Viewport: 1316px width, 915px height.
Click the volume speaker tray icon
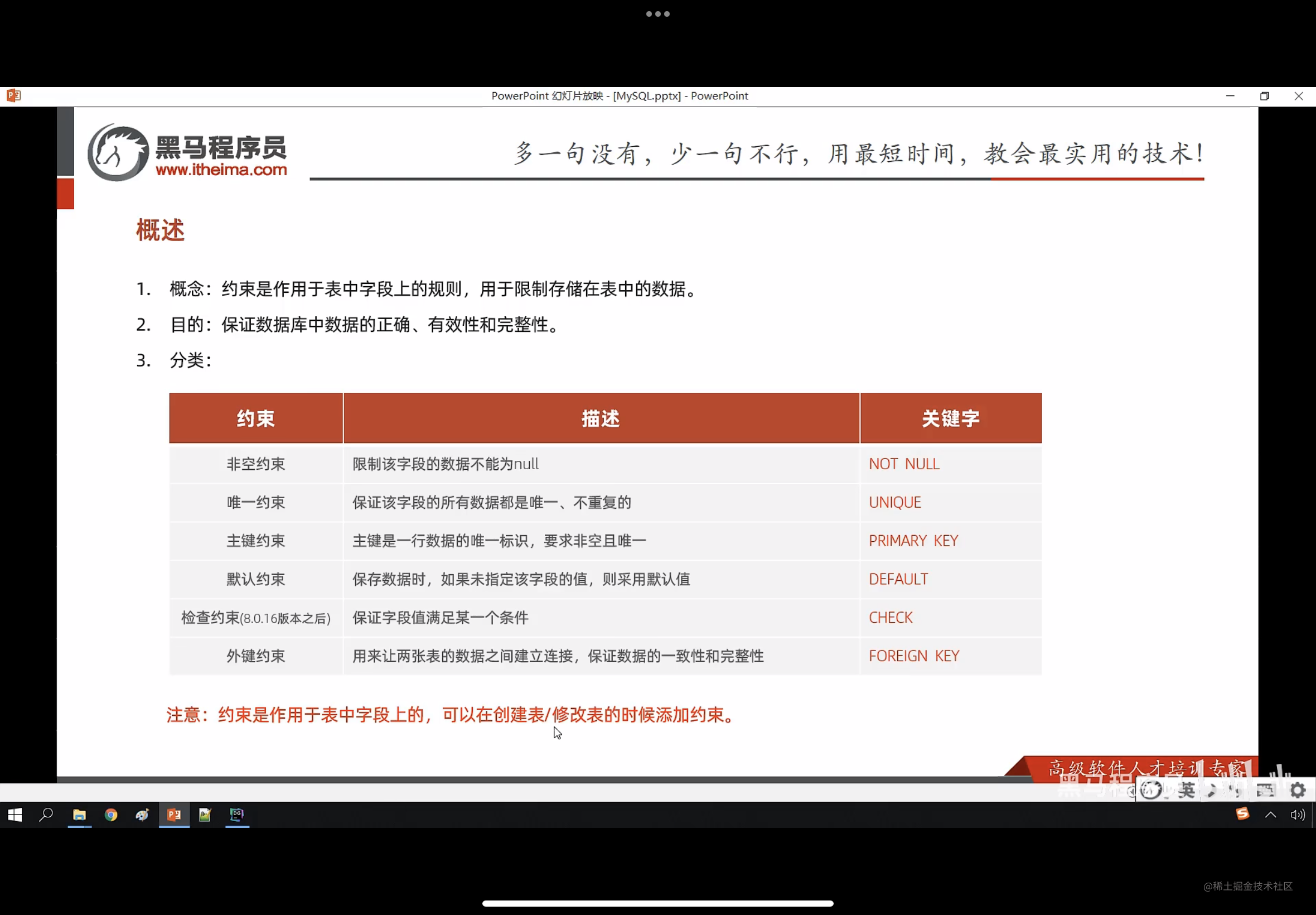click(x=1297, y=814)
